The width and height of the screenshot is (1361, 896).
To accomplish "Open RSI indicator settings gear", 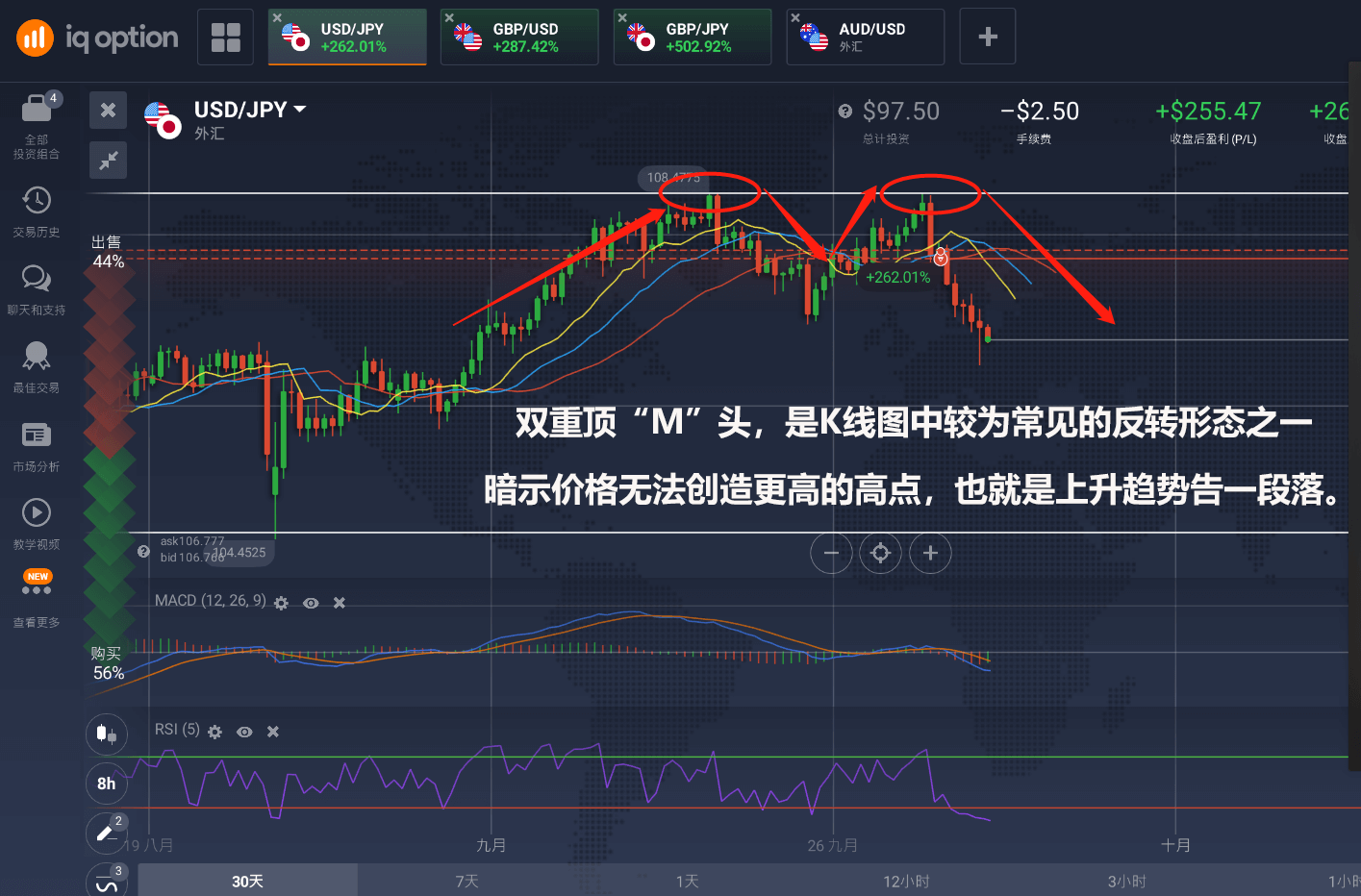I will coord(214,732).
